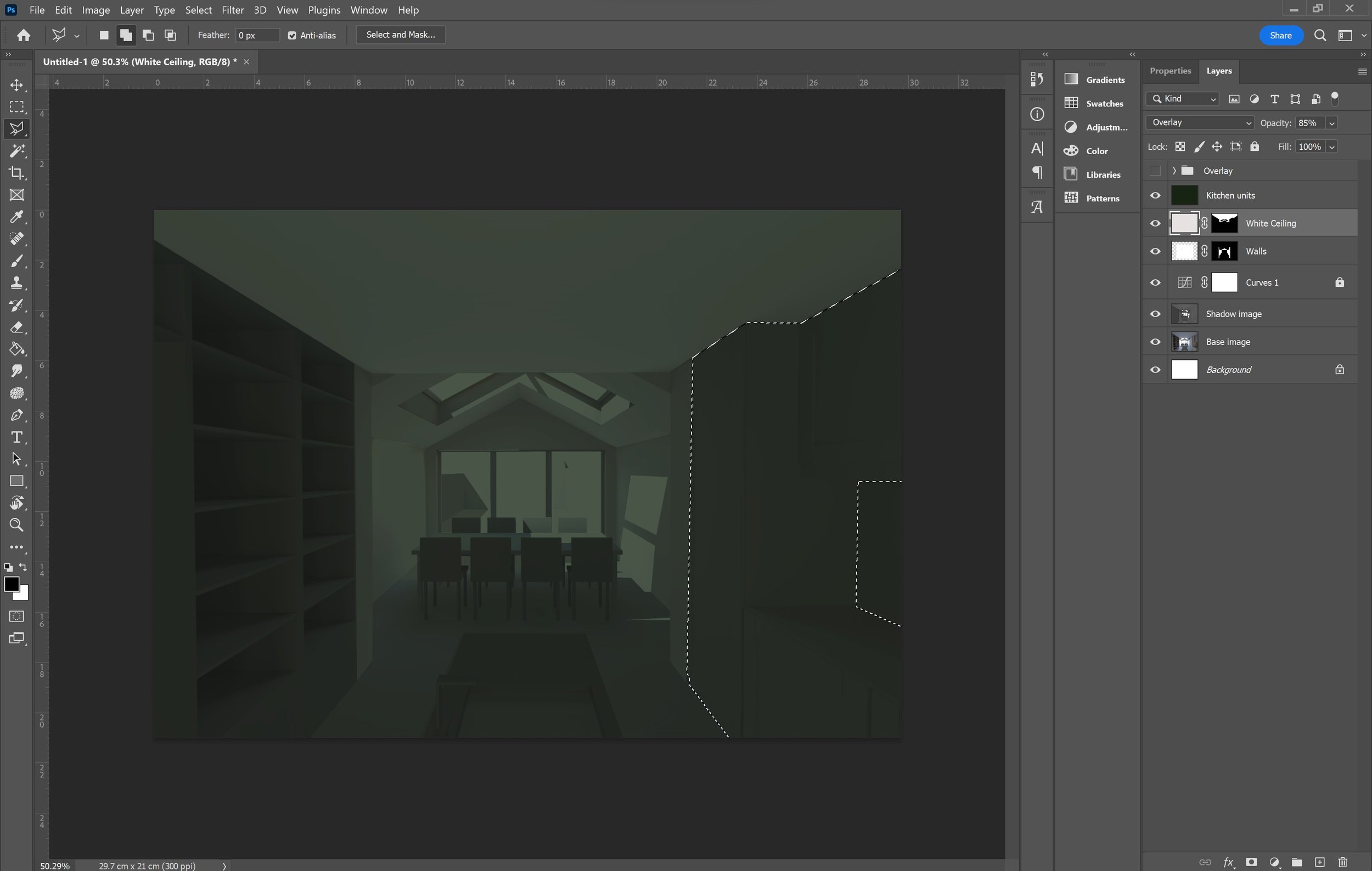Swap foreground and background colors
This screenshot has height=871, width=1372.
(23, 567)
